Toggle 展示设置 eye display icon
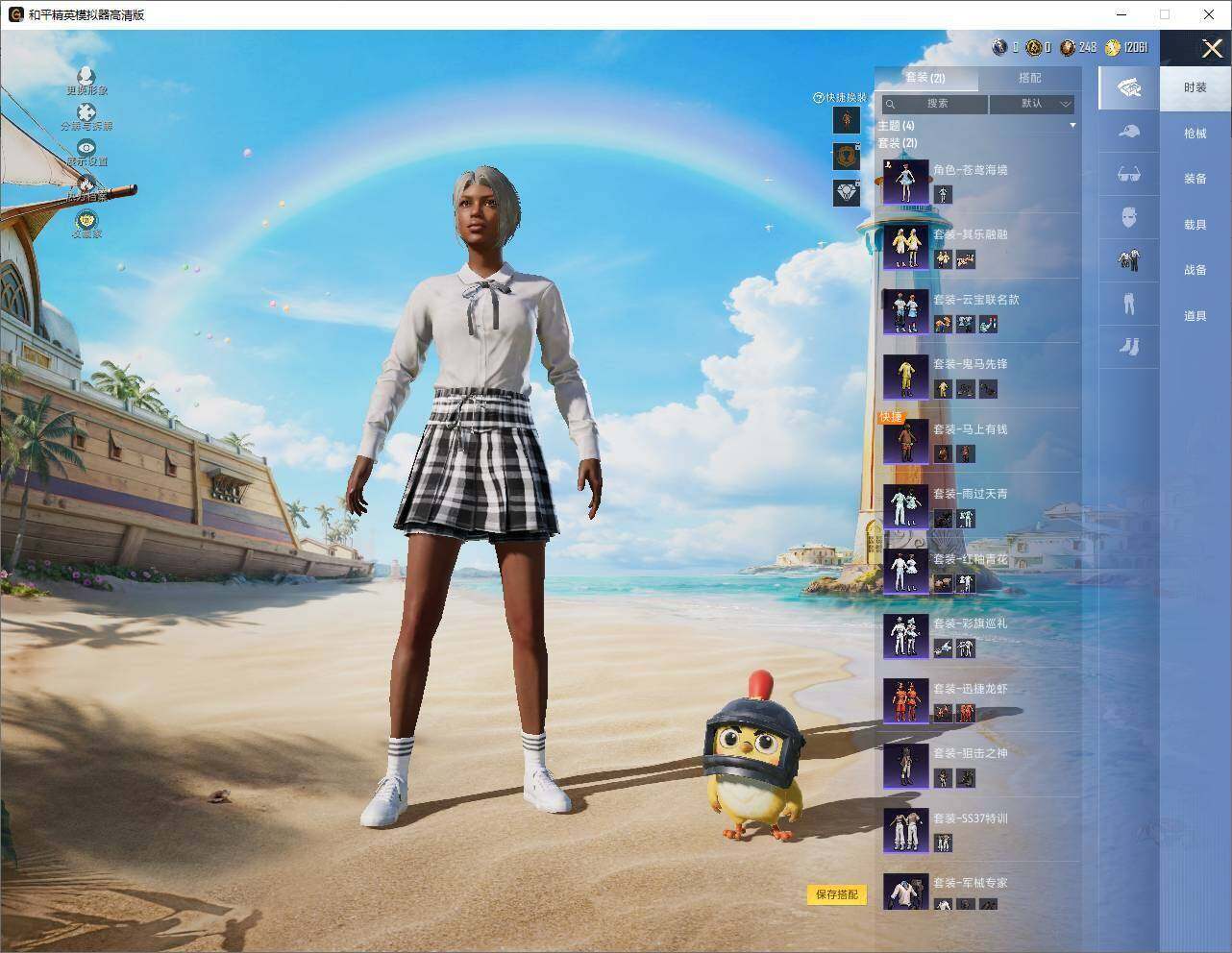Viewport: 1232px width, 953px height. (x=86, y=148)
